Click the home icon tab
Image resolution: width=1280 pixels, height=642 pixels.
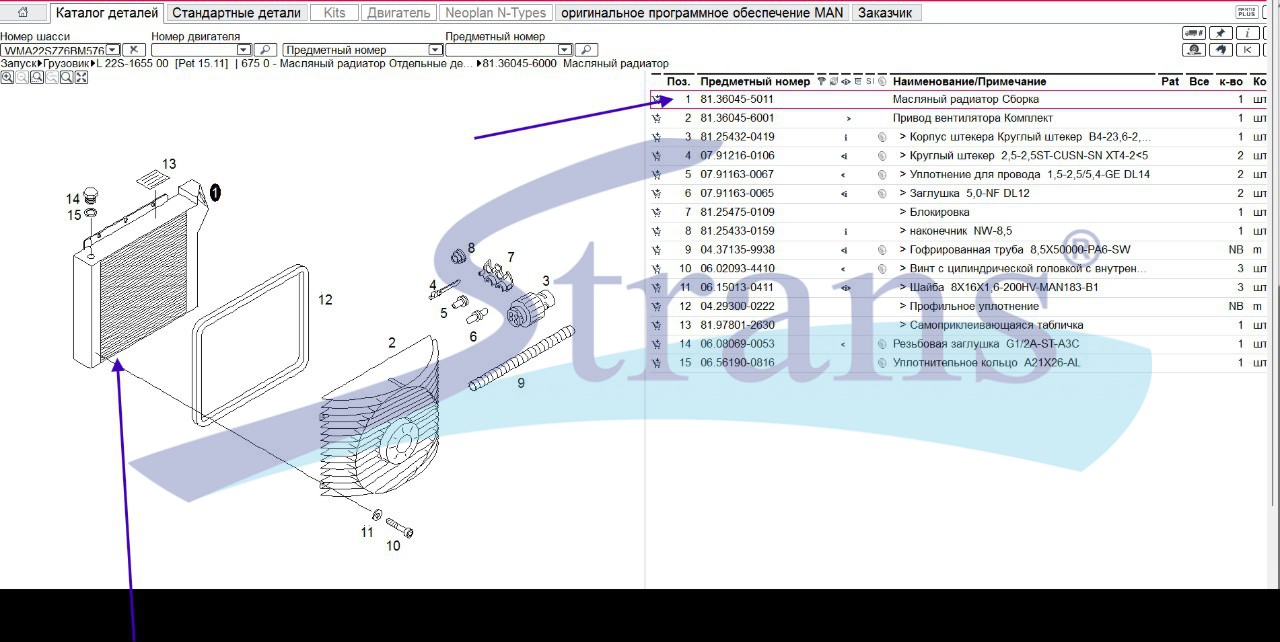(23, 13)
